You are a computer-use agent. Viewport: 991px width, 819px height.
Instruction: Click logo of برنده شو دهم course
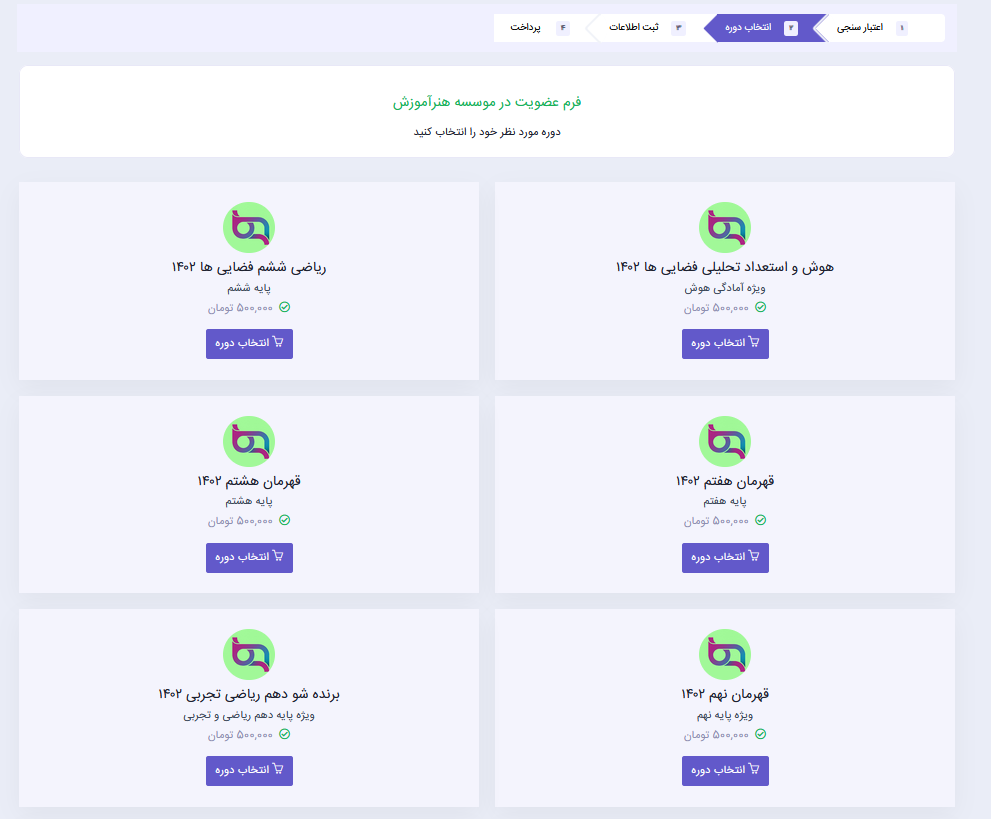pyautogui.click(x=249, y=655)
